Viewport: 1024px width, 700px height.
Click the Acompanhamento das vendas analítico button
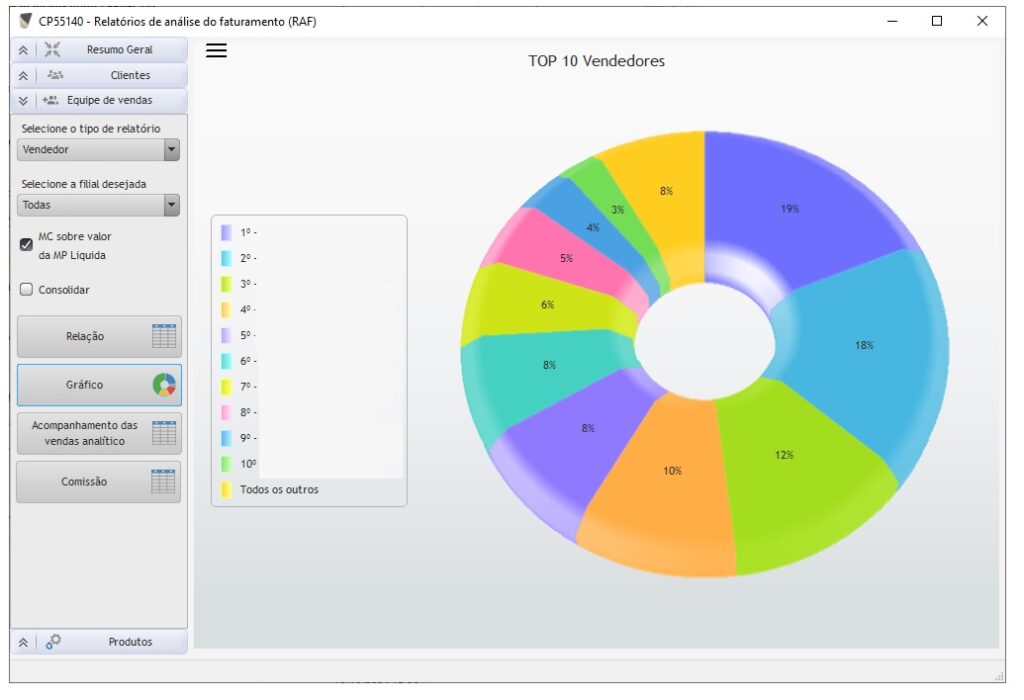click(x=85, y=433)
